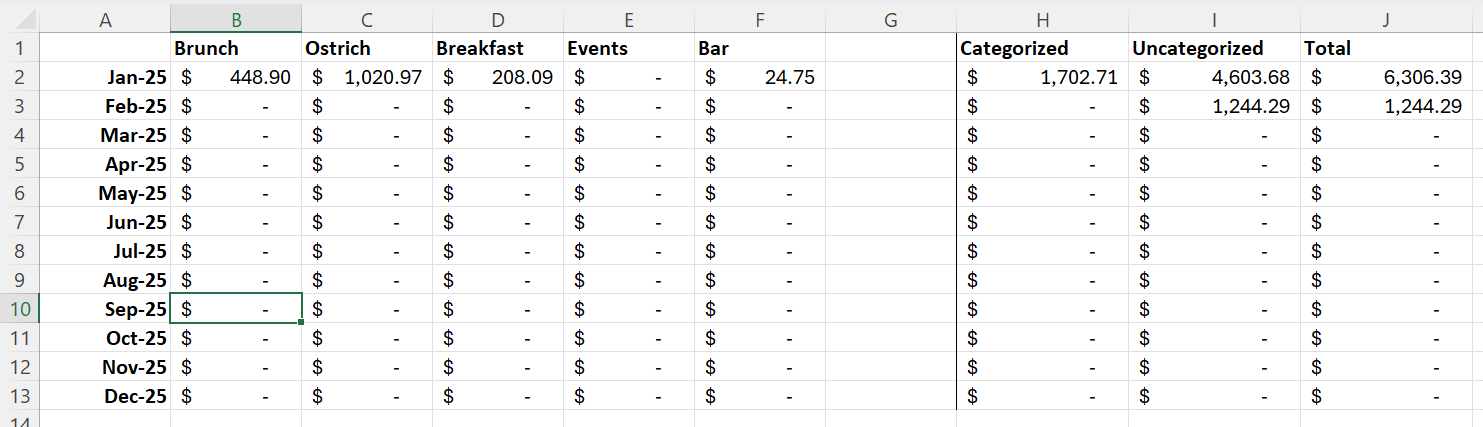This screenshot has height=427, width=1483.
Task: Click the Ostrich header cell
Action: [367, 48]
